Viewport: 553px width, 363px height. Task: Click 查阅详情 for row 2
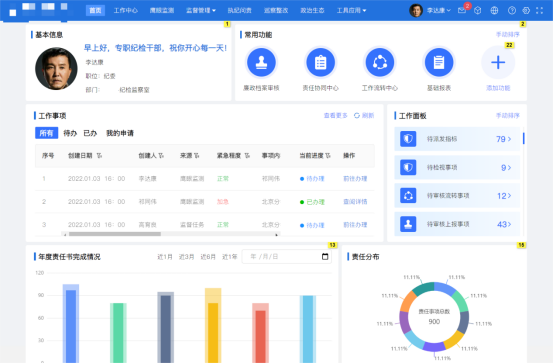(355, 201)
